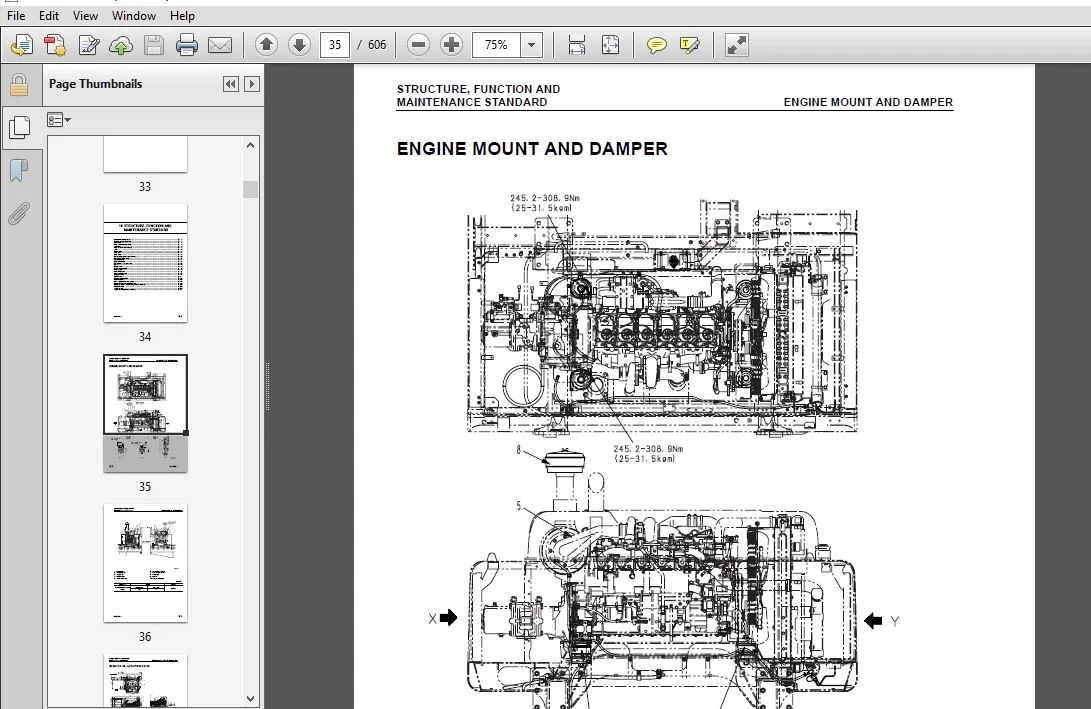Click the total page count '606'
Screen dimensions: 1091x709
pos(377,45)
